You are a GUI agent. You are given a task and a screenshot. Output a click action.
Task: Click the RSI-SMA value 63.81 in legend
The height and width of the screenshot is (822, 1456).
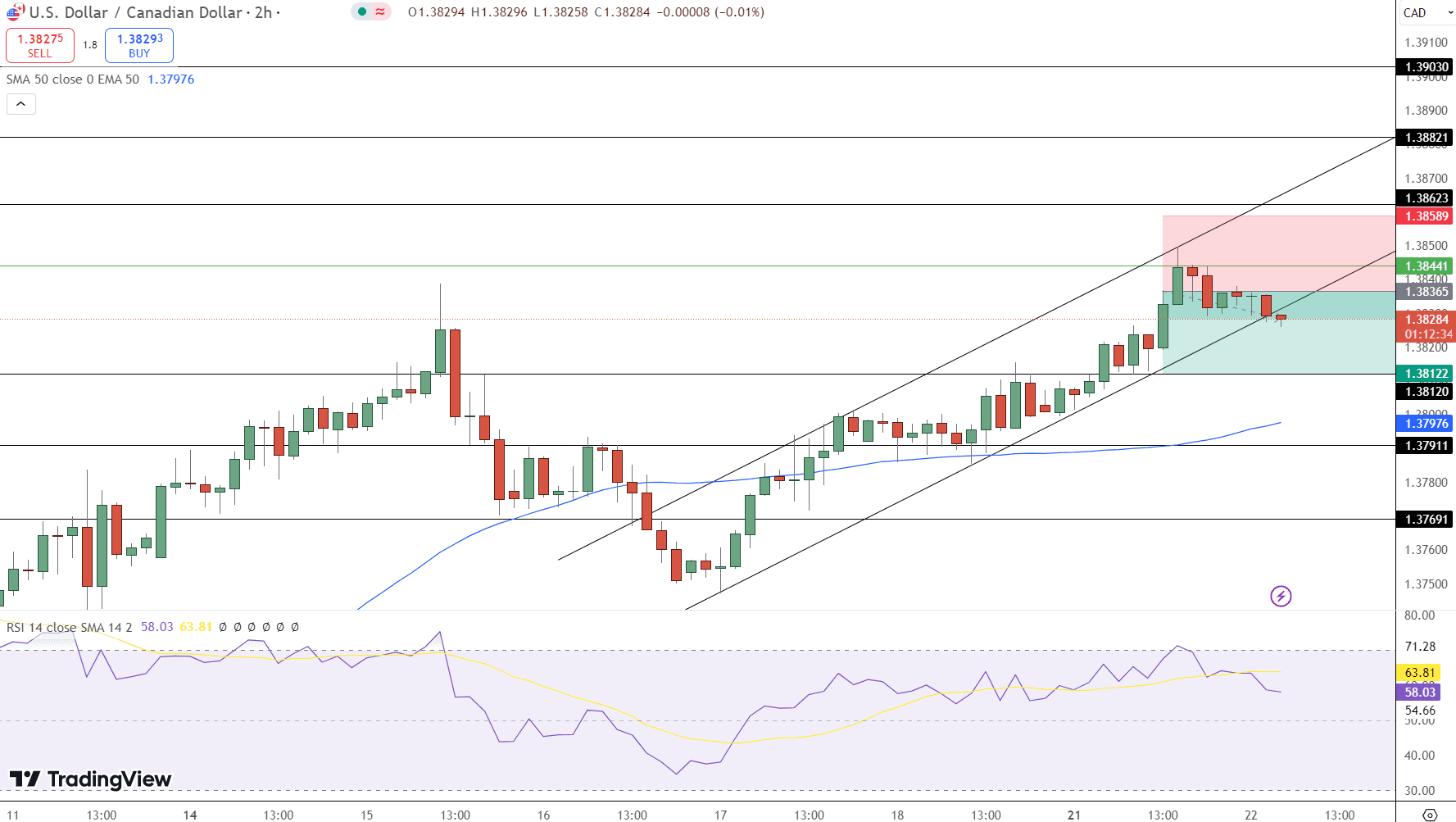pos(196,627)
